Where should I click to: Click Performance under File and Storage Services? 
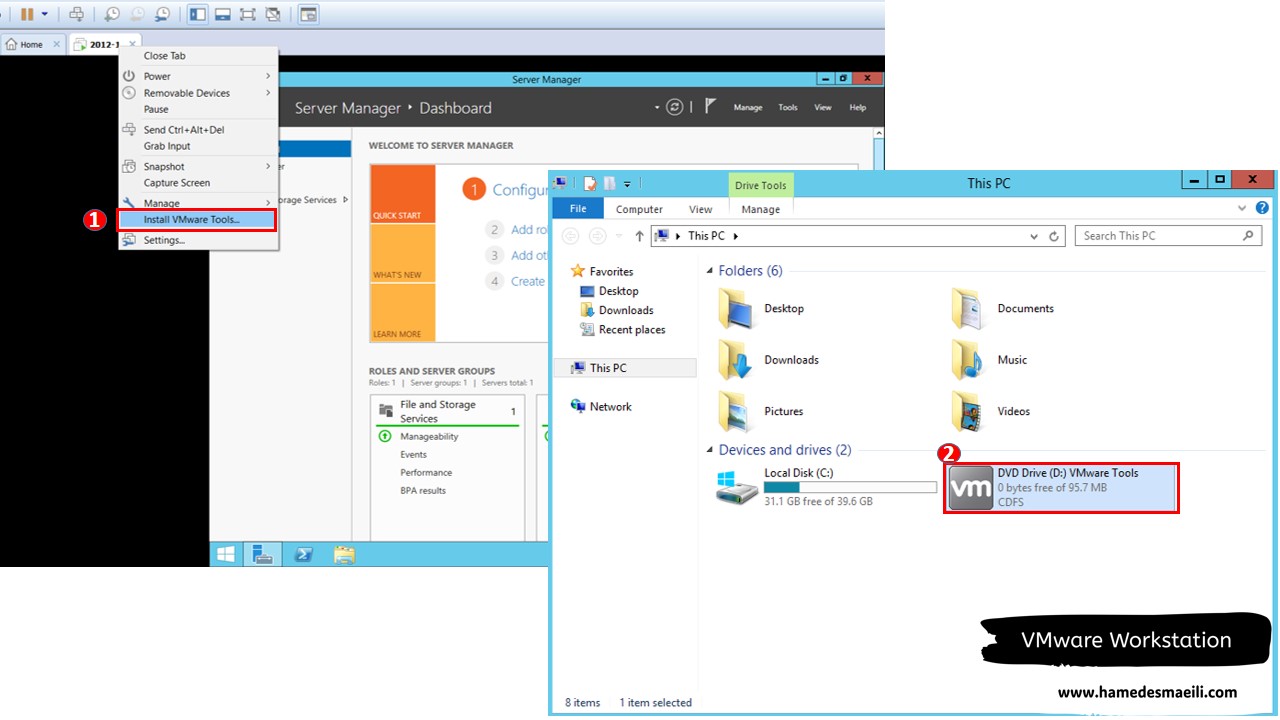[426, 473]
